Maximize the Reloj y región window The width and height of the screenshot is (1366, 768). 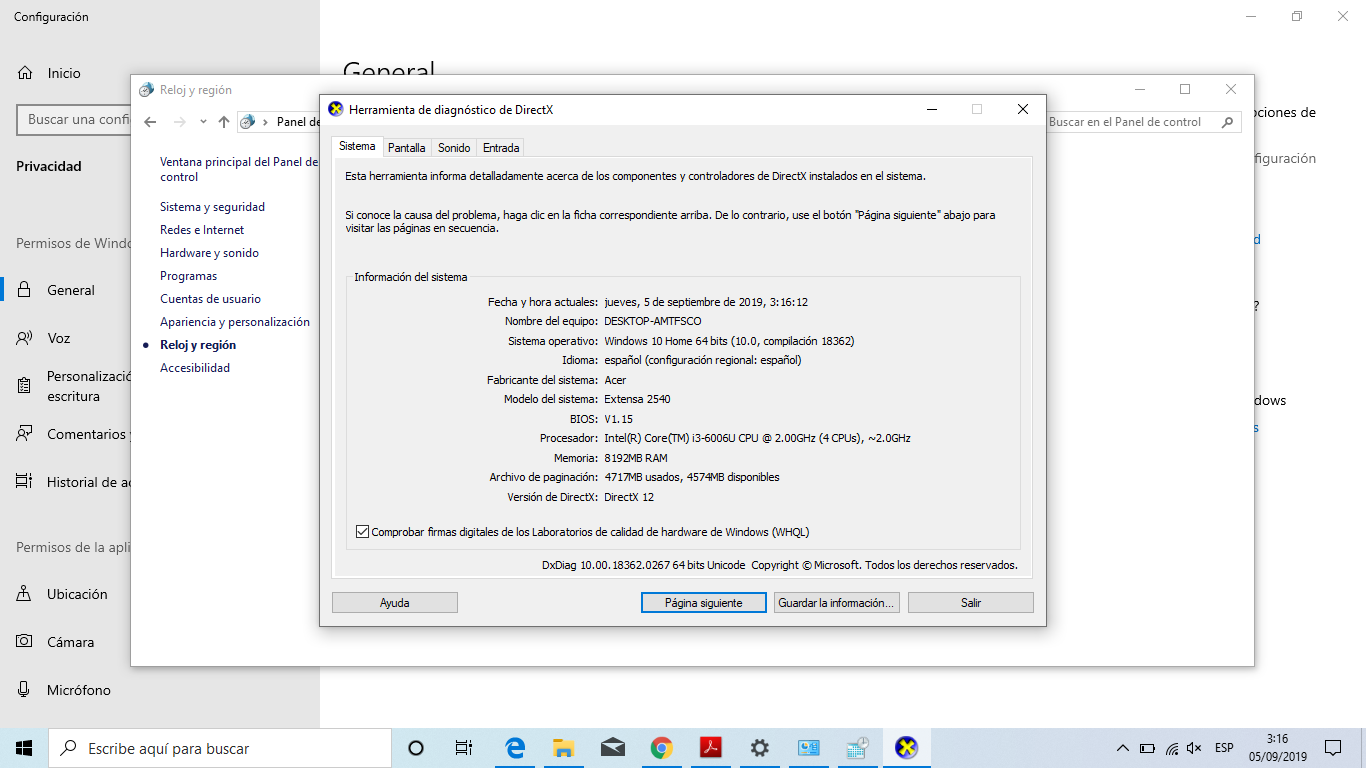click(1185, 90)
